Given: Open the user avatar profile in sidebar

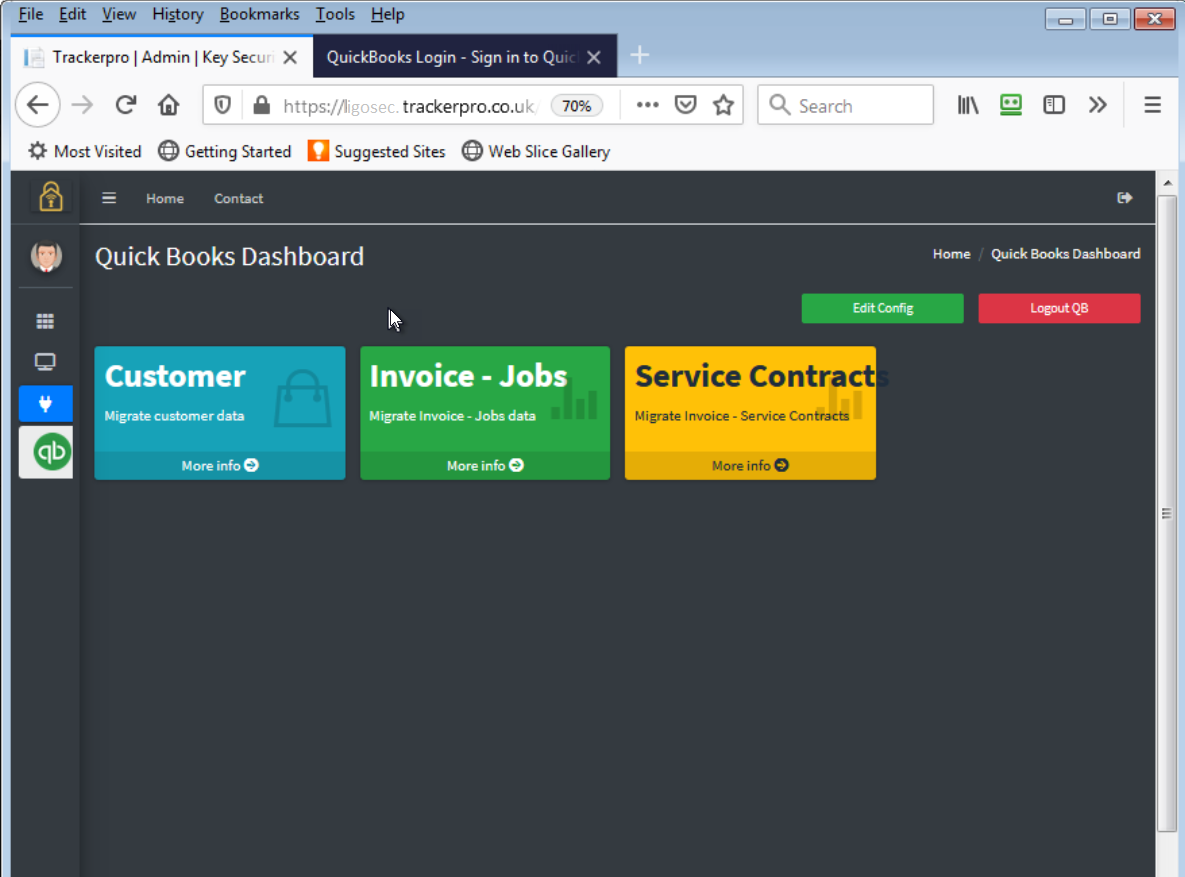Looking at the screenshot, I should click(46, 256).
